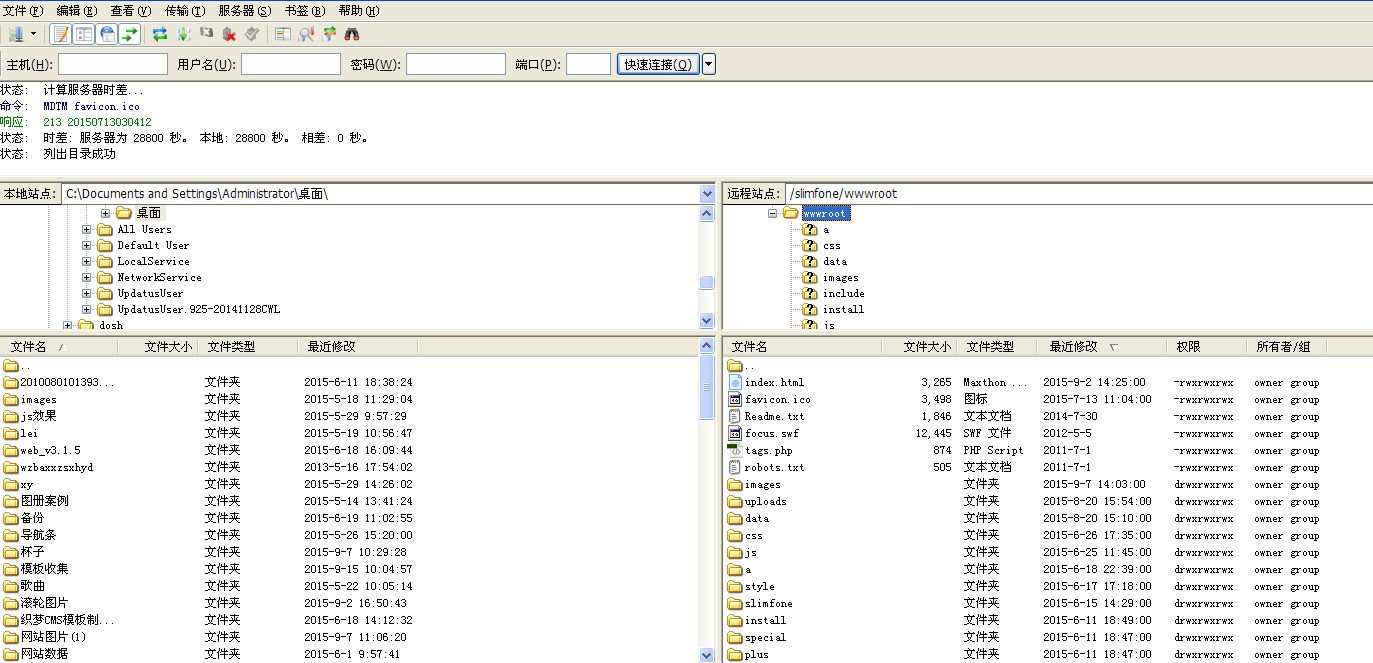Screen dimensions: 1373x663
Task: Toggle the message log display
Action: point(61,34)
